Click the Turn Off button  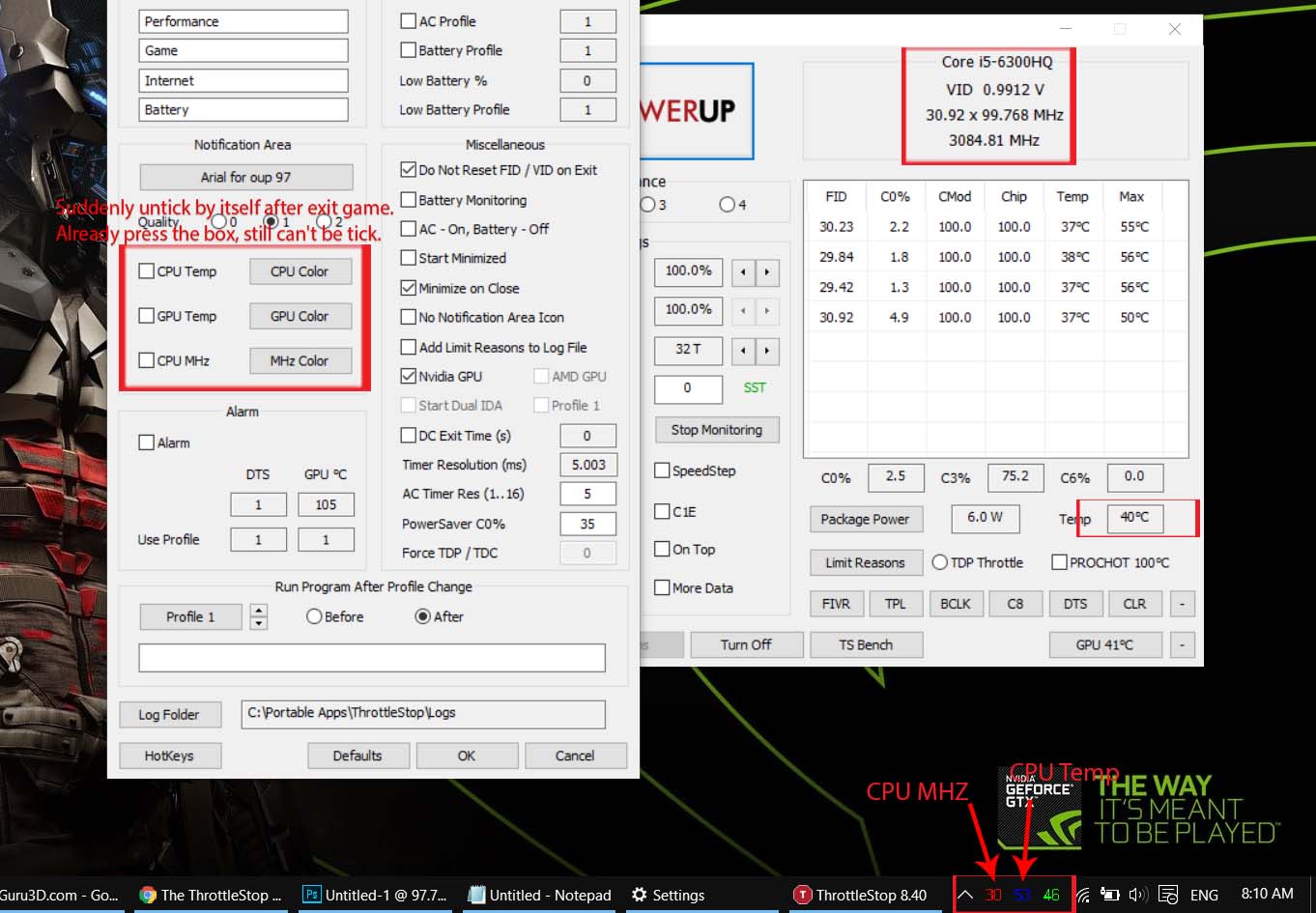pyautogui.click(x=746, y=644)
